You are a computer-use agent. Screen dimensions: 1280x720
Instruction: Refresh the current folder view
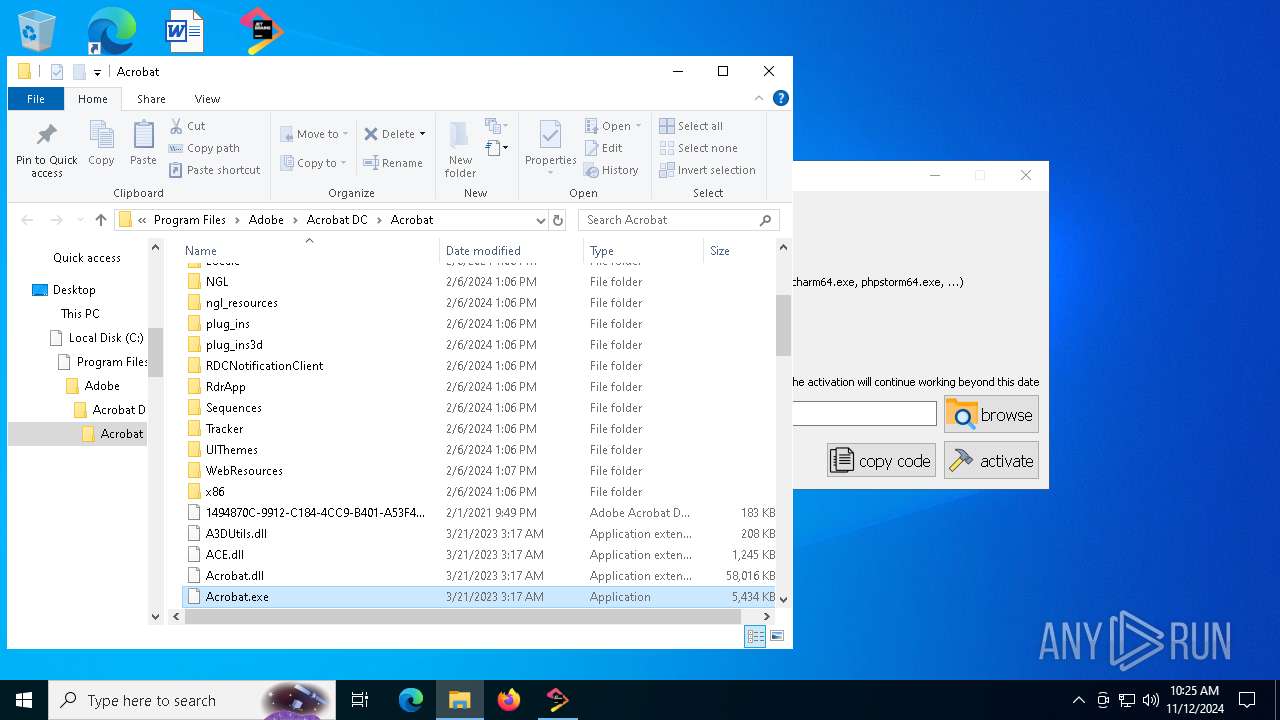pyautogui.click(x=558, y=220)
